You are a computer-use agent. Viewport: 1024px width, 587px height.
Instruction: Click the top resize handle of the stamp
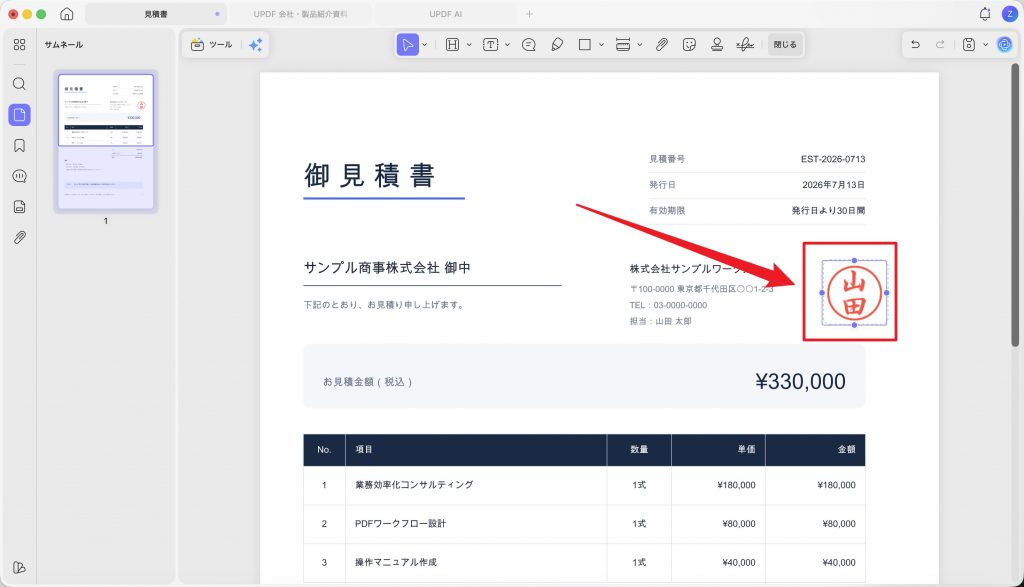[854, 261]
